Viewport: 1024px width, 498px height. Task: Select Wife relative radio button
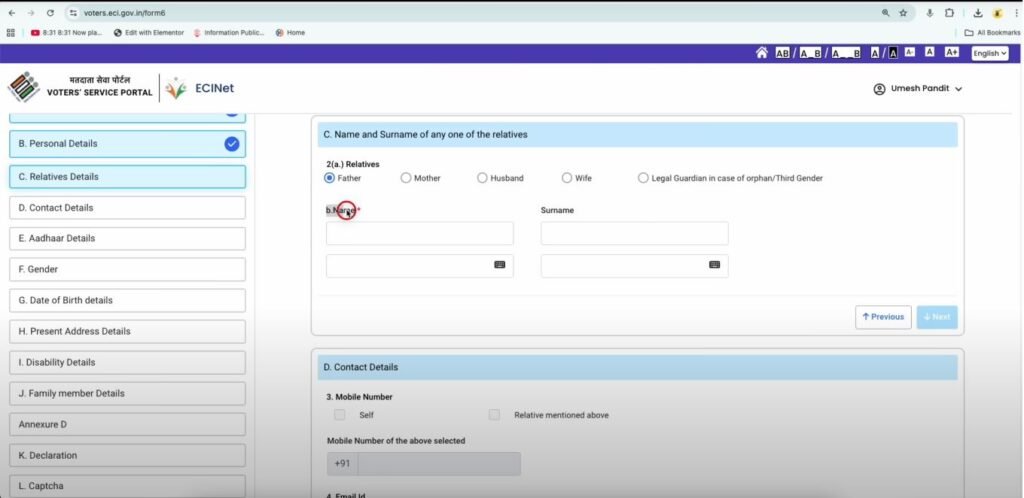pos(567,178)
